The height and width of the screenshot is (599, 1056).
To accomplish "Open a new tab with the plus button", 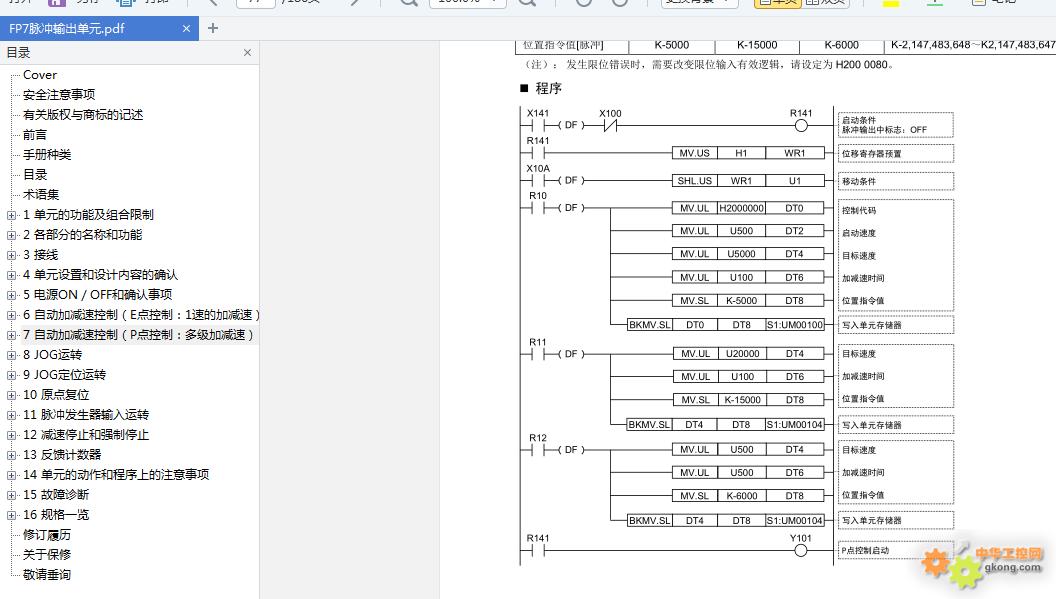I will click(213, 28).
